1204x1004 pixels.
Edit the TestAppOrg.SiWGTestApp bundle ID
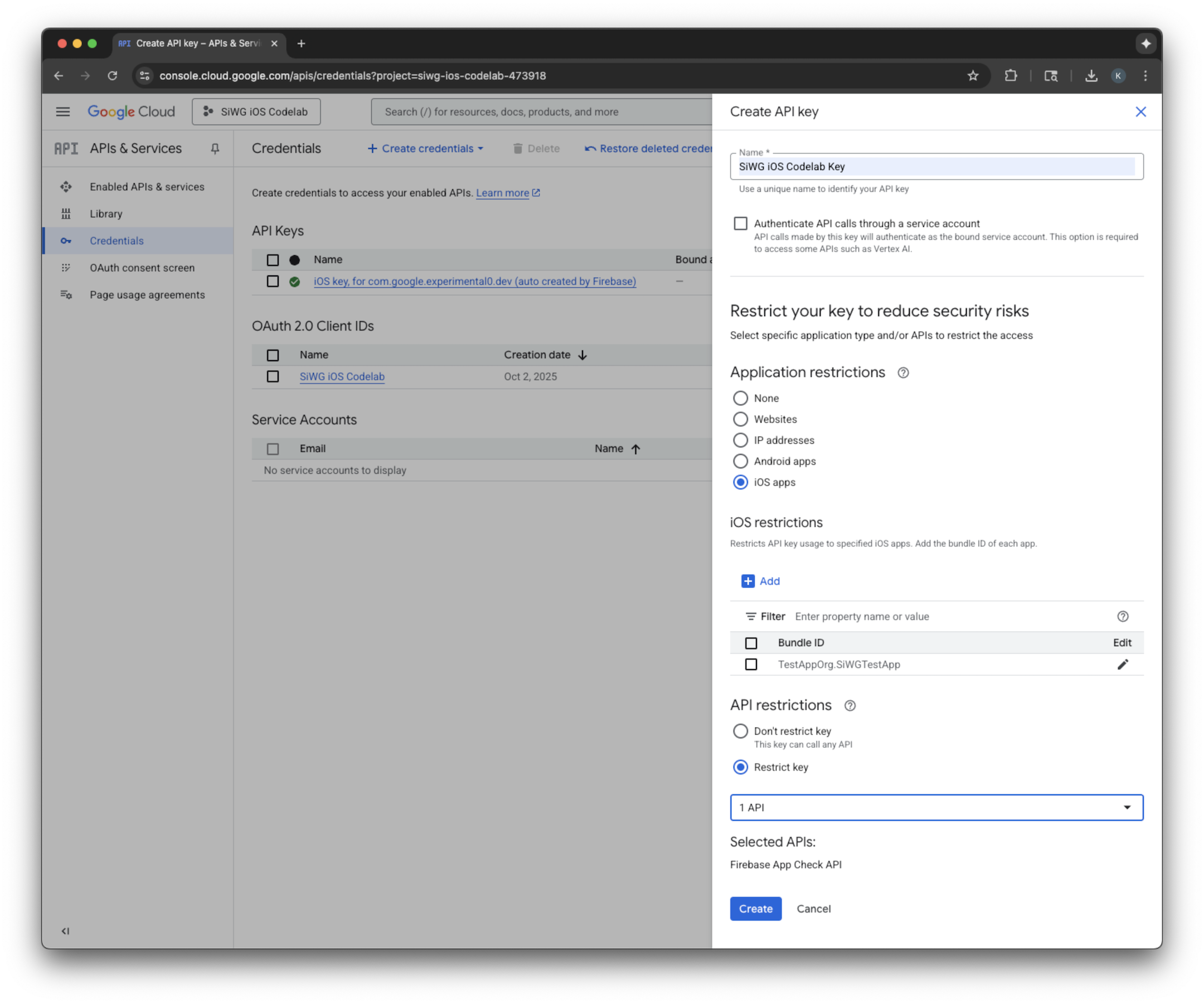[x=1123, y=664]
